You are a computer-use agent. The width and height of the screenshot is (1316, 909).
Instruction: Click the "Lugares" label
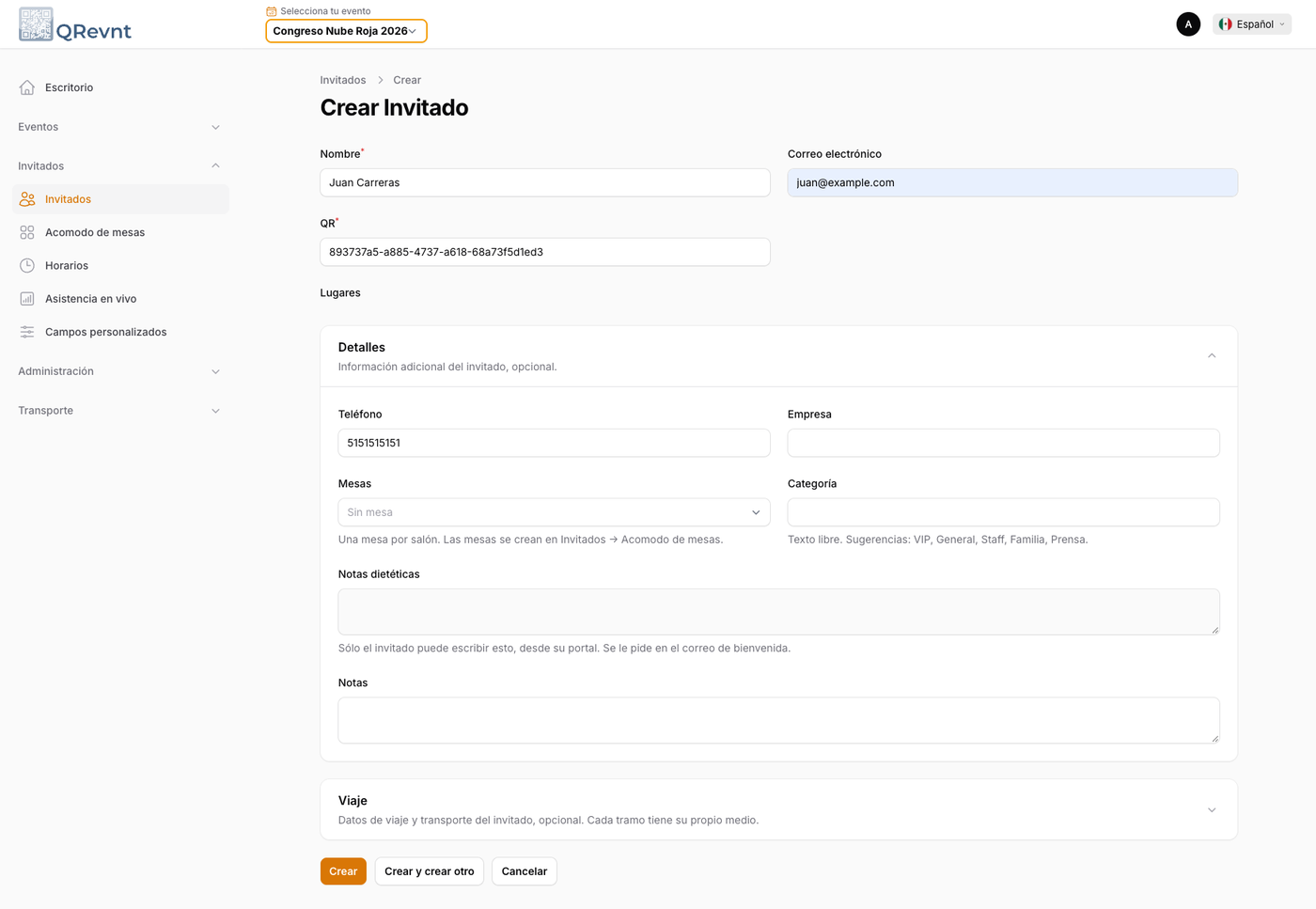340,292
